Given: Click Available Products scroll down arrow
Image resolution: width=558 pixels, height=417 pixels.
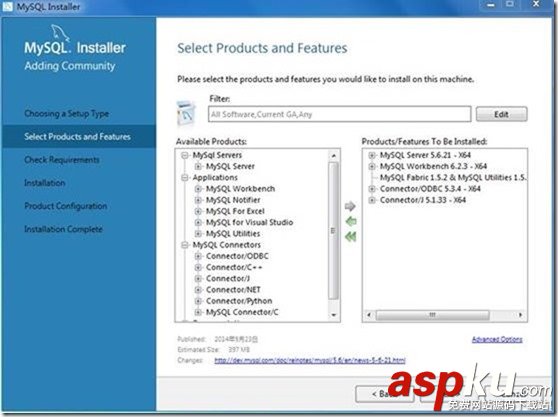Looking at the screenshot, I should tap(333, 315).
